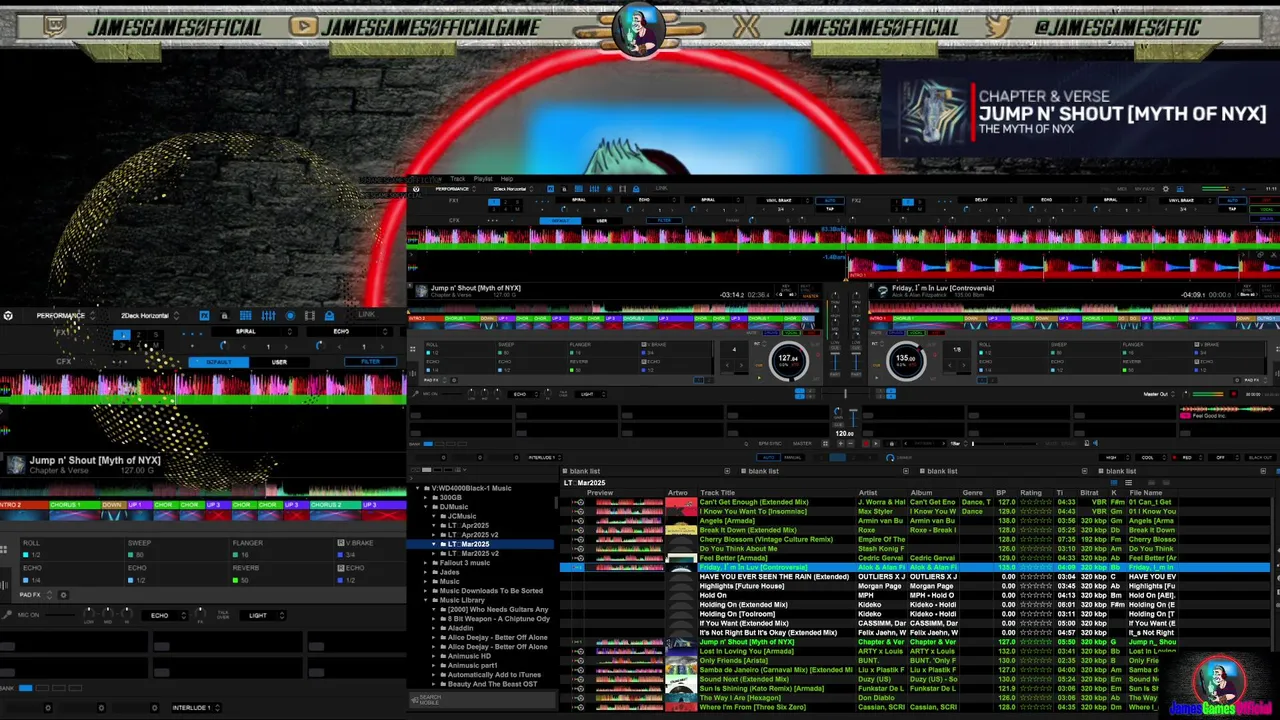Switch lighting to MANUAL mode
Viewport: 1280px width, 720px height.
coord(793,457)
